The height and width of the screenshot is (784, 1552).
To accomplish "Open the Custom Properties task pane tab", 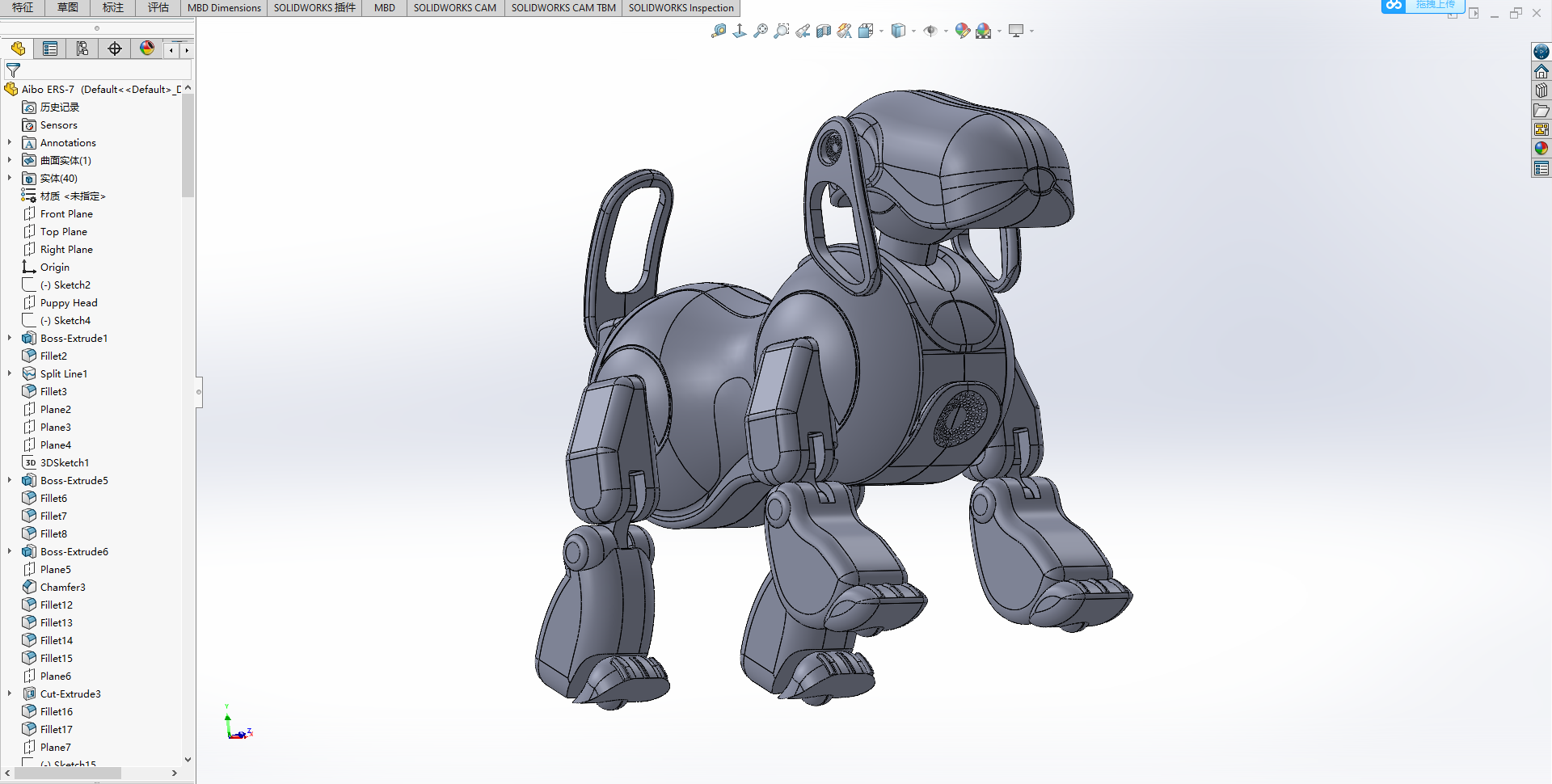I will [1541, 168].
